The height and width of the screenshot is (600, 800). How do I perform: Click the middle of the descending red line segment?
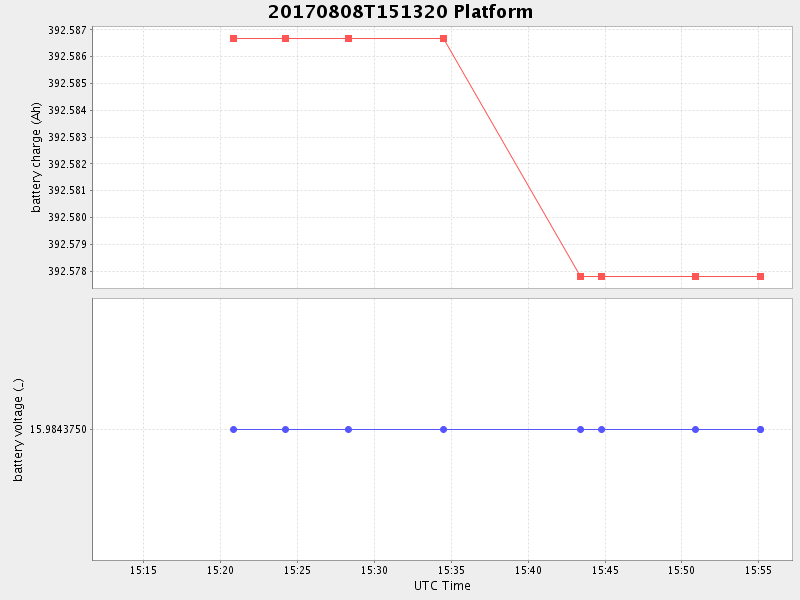pos(512,158)
